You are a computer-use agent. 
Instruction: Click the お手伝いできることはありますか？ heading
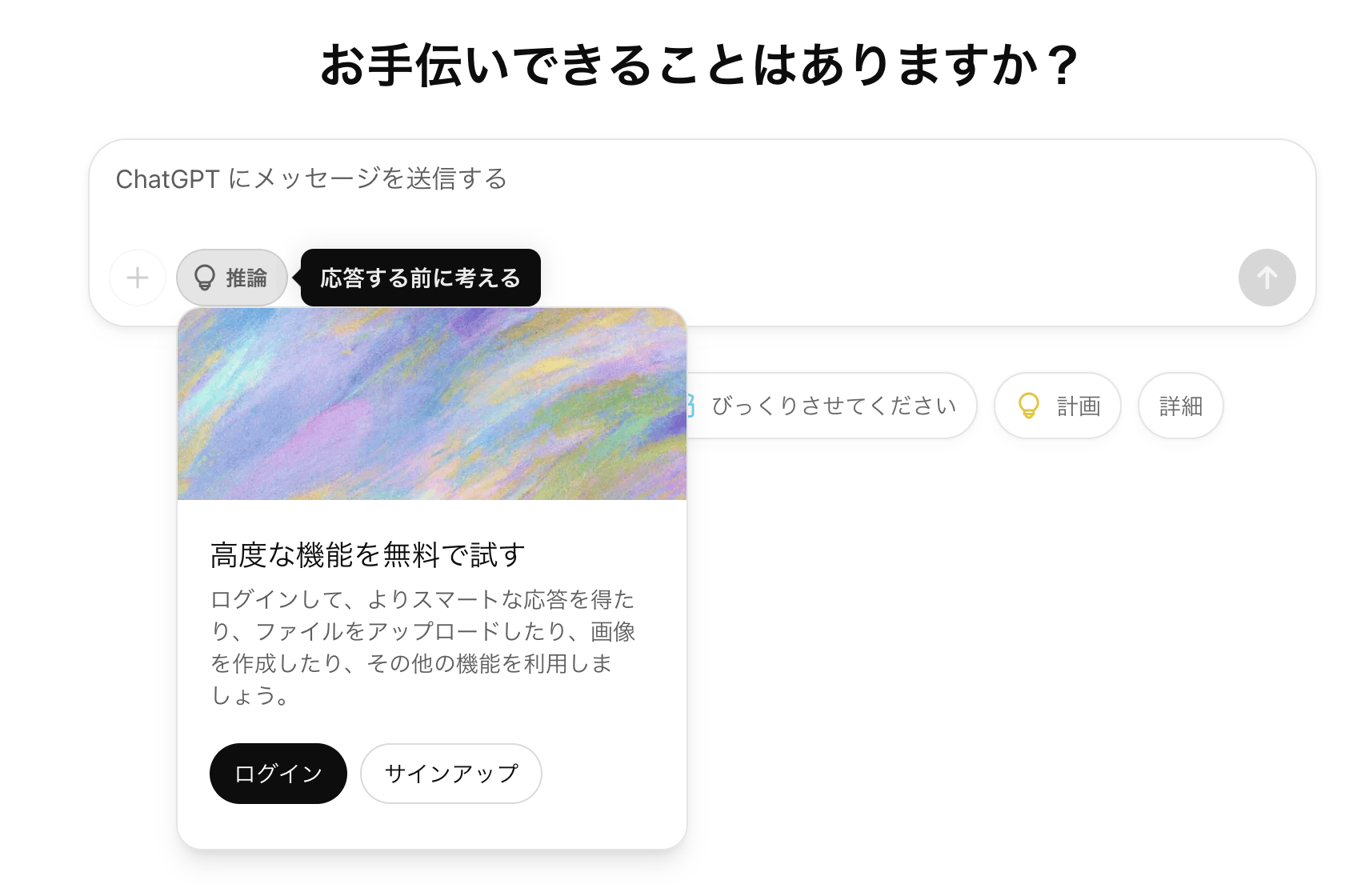click(699, 66)
